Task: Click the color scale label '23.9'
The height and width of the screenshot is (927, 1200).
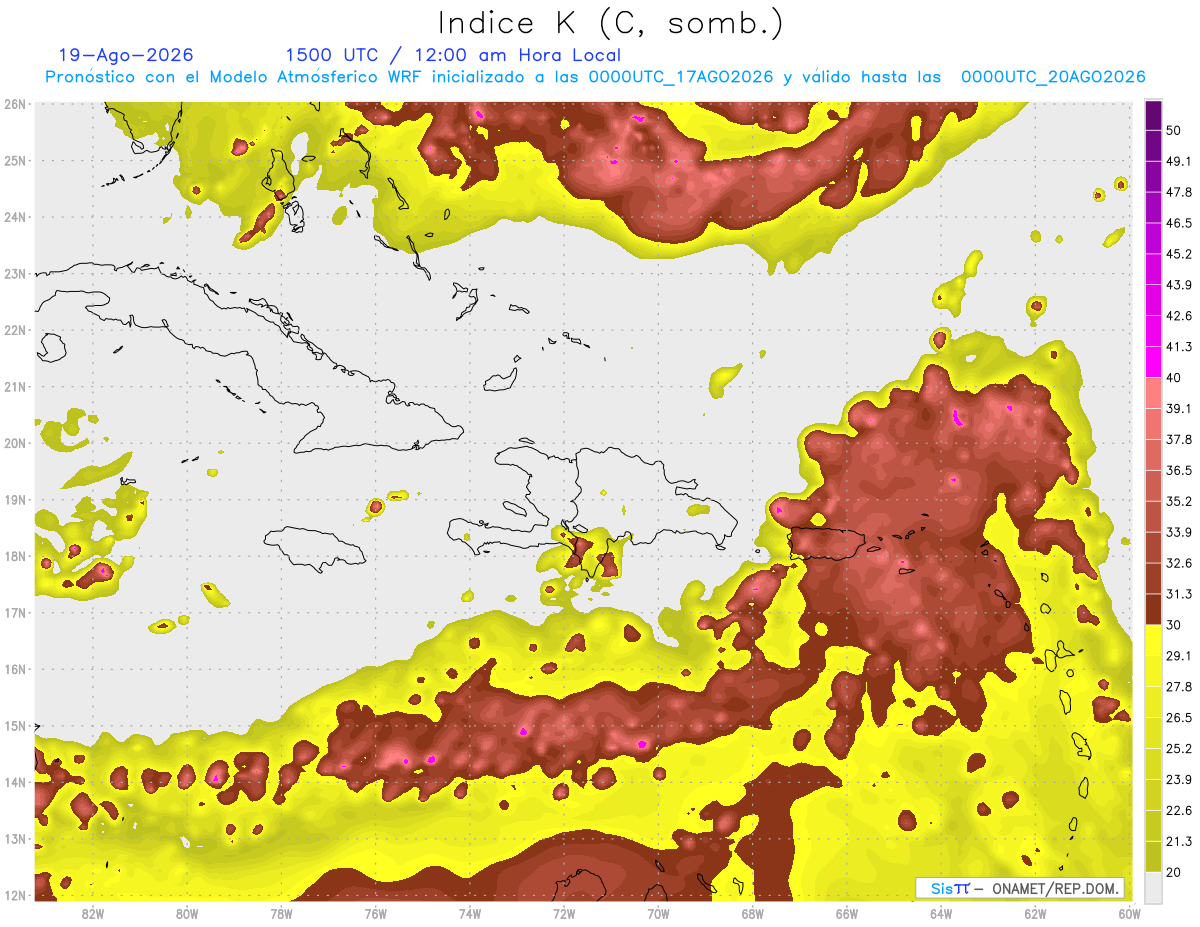Action: 1179,779
